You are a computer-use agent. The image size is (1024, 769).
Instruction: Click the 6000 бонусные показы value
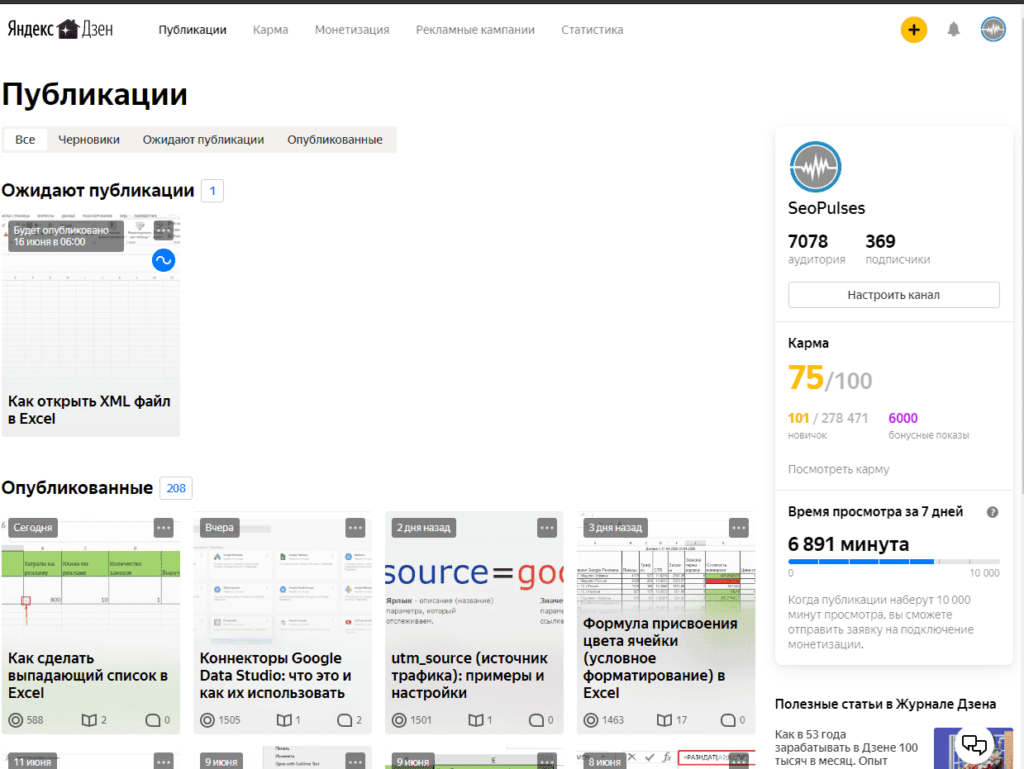coord(929,426)
